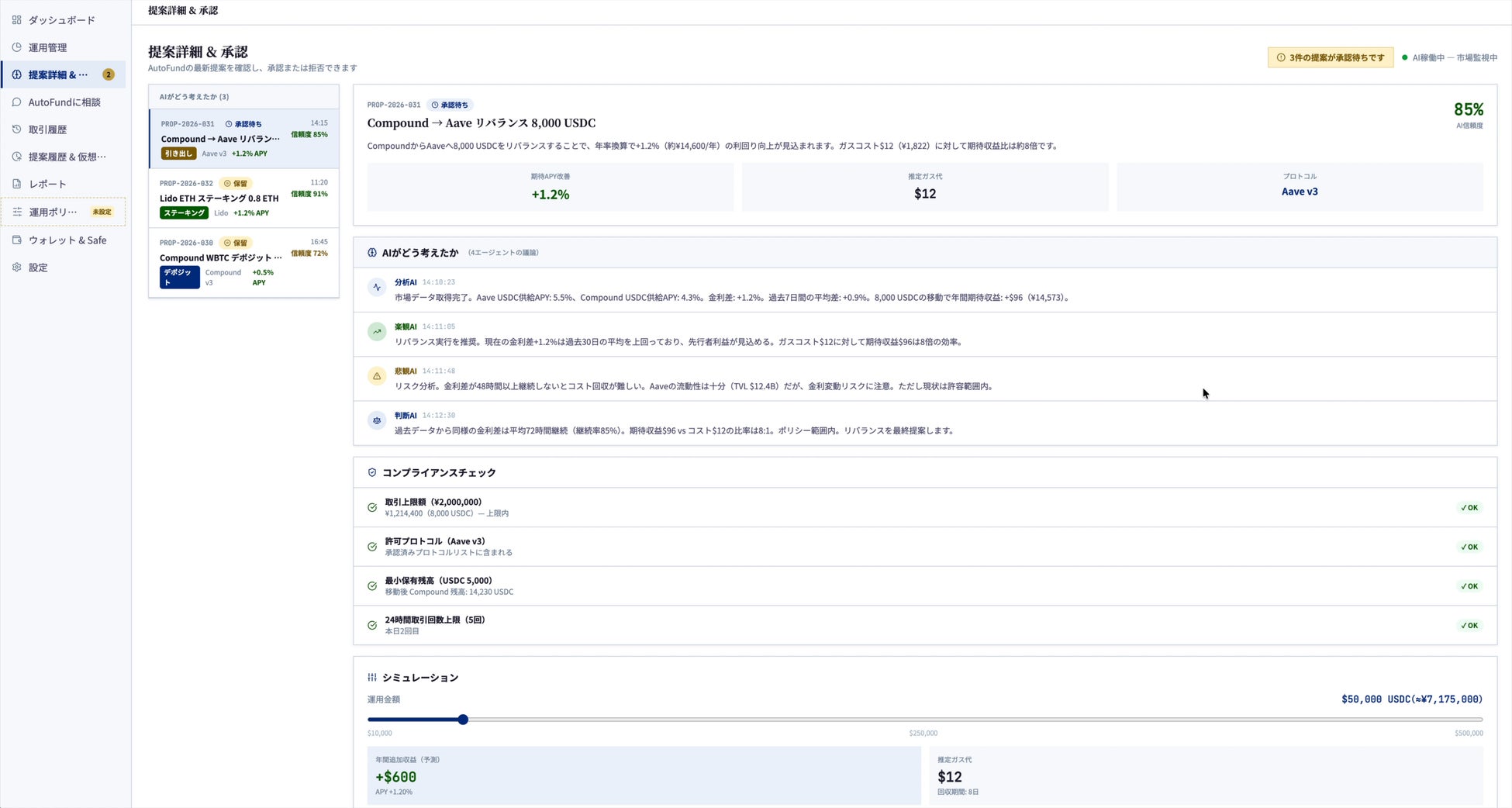Viewport: 1512px width, 808px height.
Task: Click the dashboard grid icon
Action: pos(16,19)
